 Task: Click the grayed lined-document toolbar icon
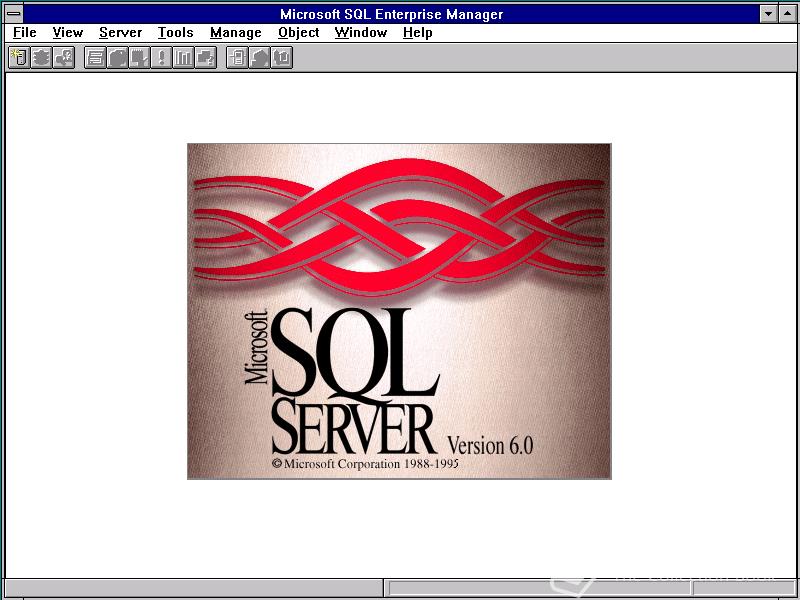(x=95, y=58)
